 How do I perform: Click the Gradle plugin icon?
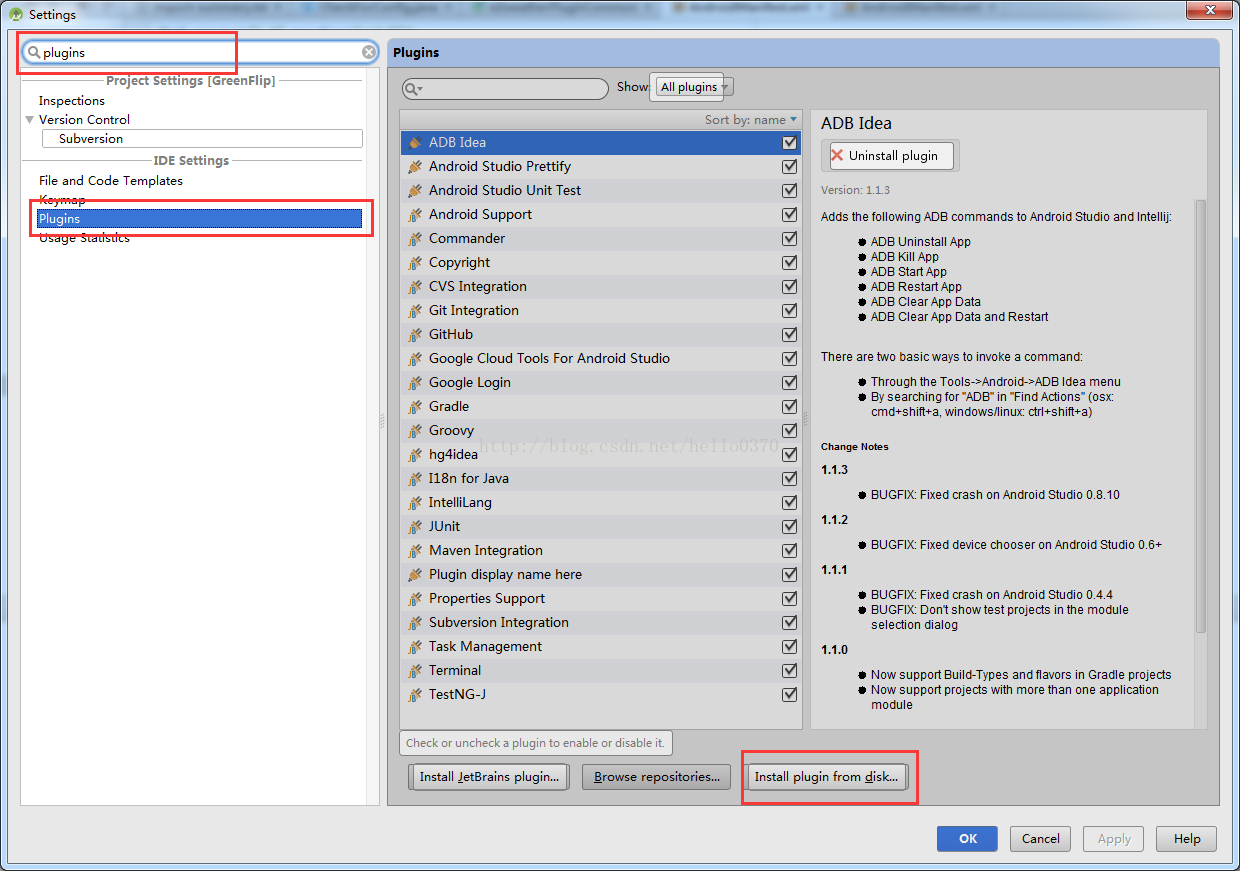(x=415, y=406)
